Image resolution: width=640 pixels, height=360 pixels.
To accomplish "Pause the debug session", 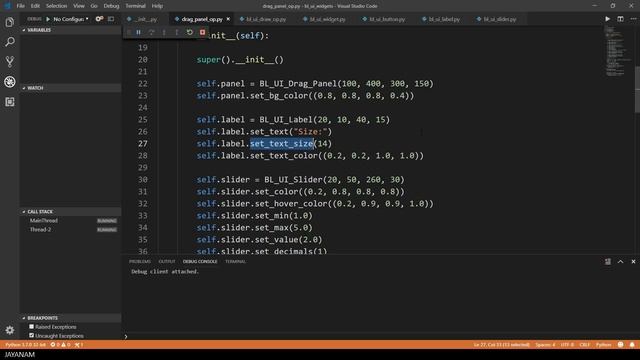I will click(139, 32).
